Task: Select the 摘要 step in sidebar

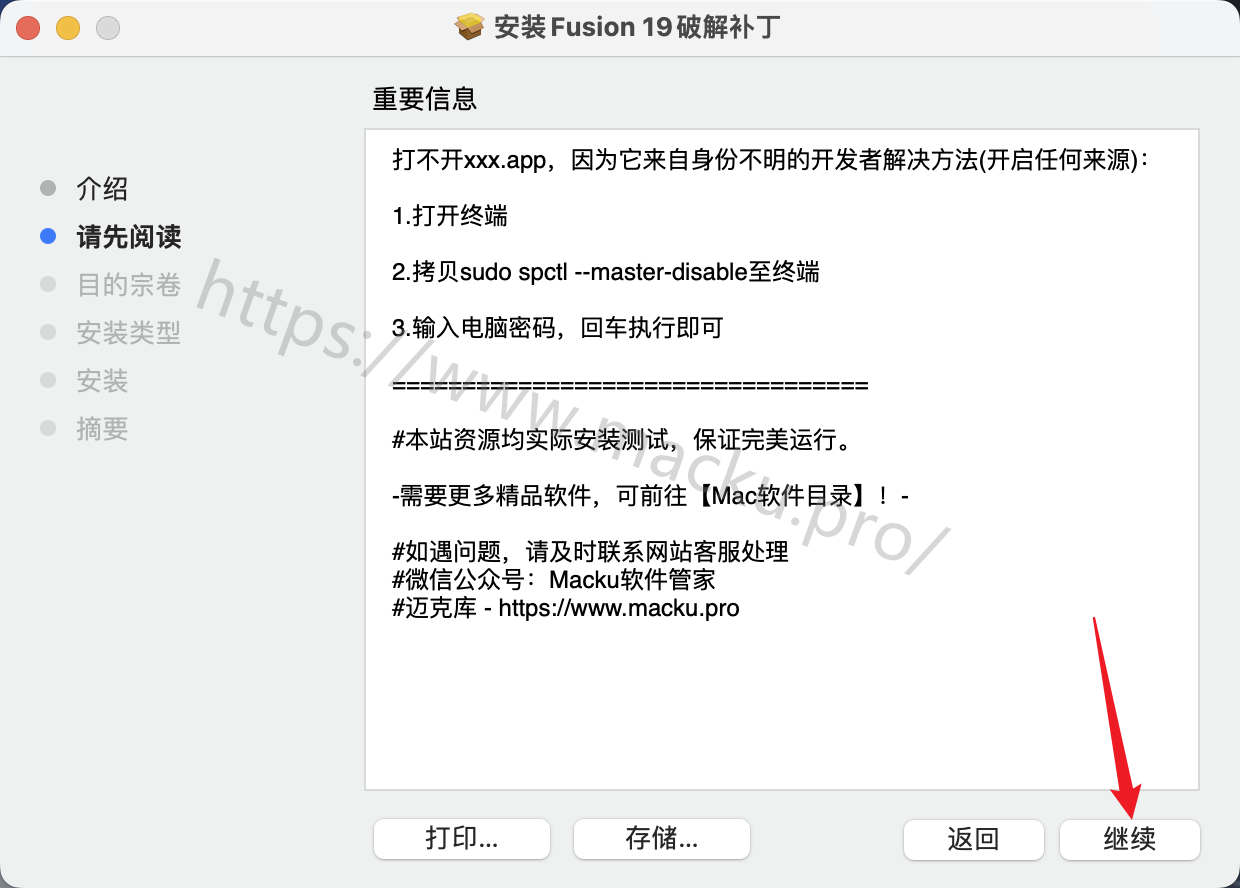Action: [103, 429]
